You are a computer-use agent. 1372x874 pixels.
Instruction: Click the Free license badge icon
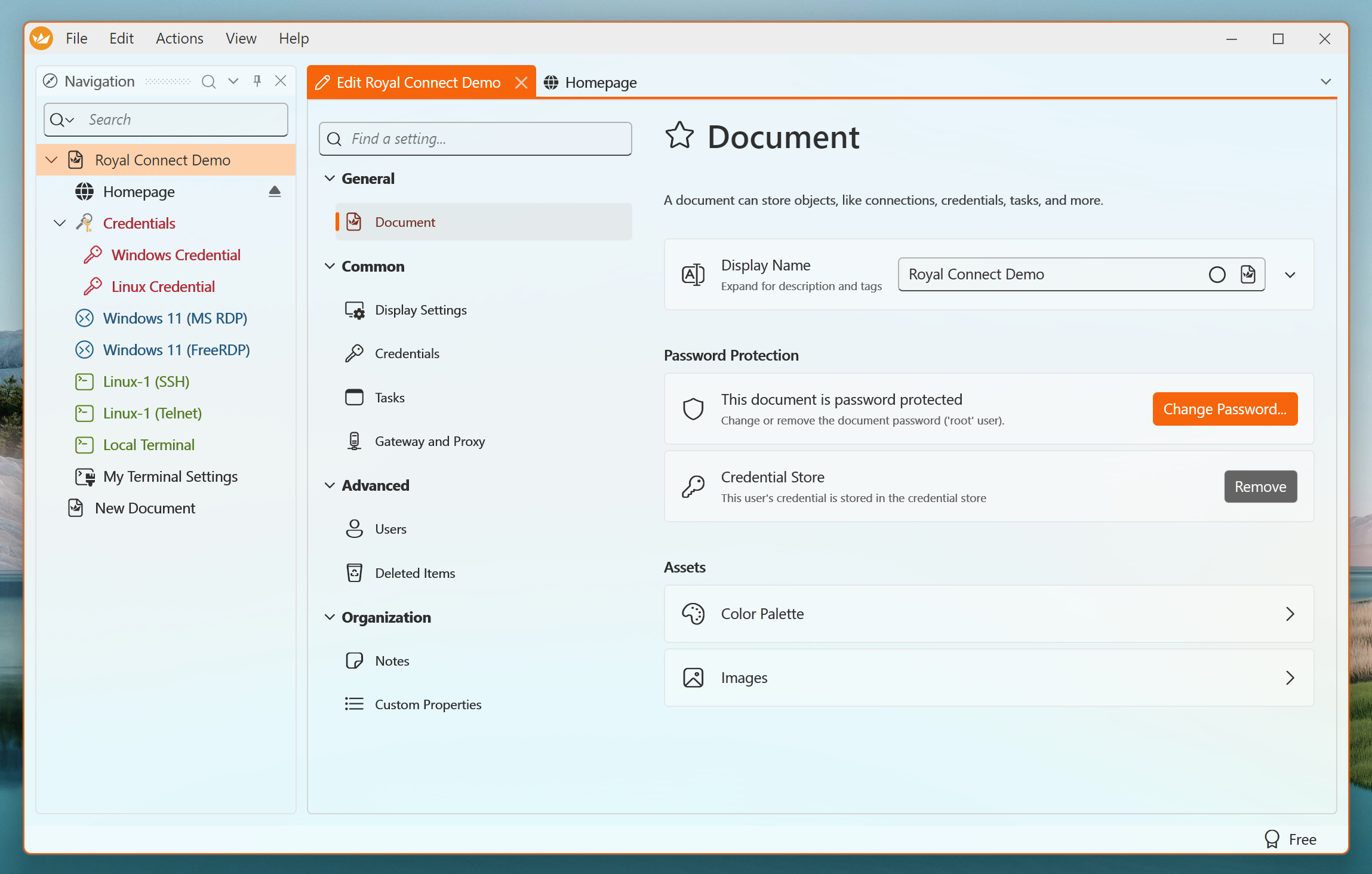1272,839
